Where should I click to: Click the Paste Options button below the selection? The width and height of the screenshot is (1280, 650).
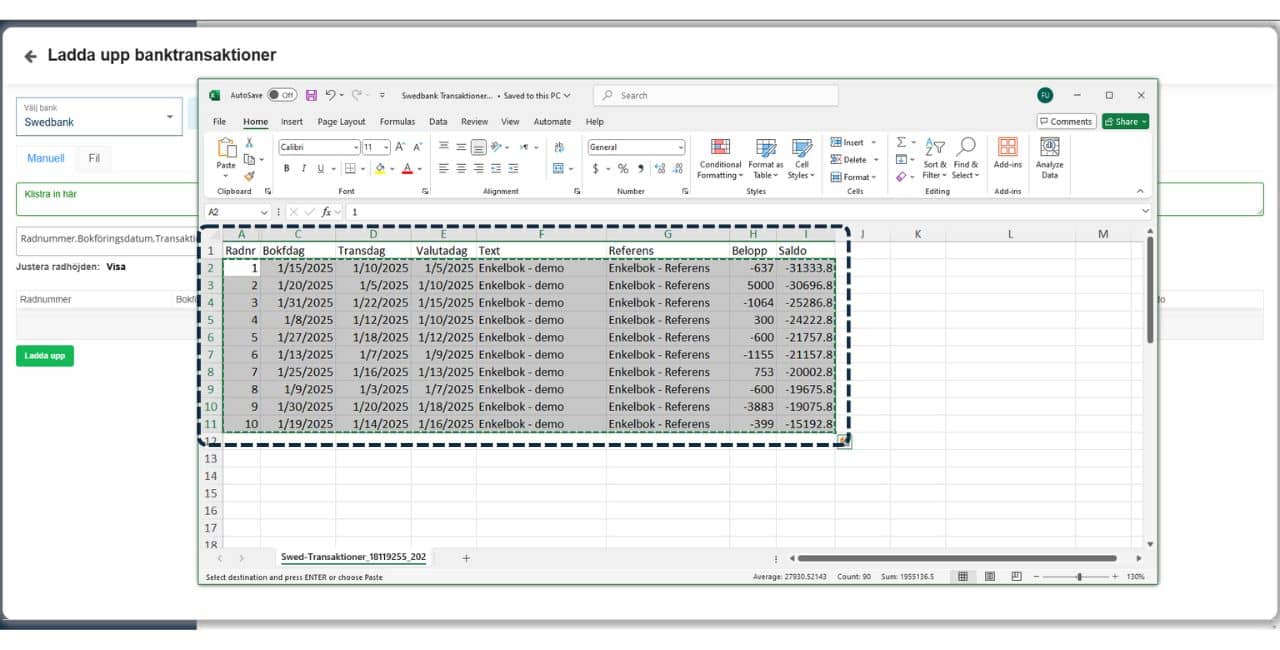point(844,440)
